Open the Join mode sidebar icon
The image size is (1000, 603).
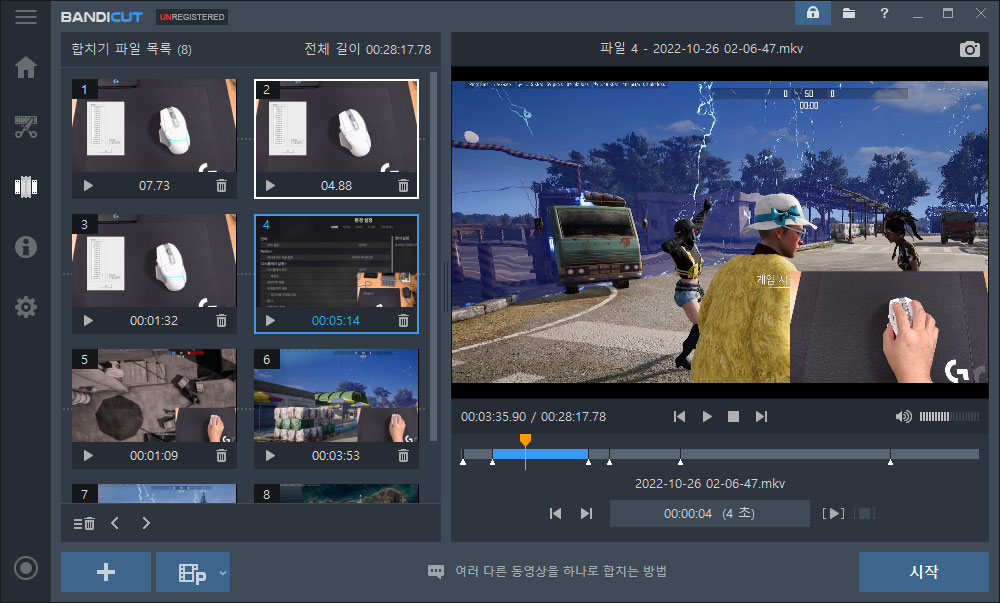click(x=26, y=187)
